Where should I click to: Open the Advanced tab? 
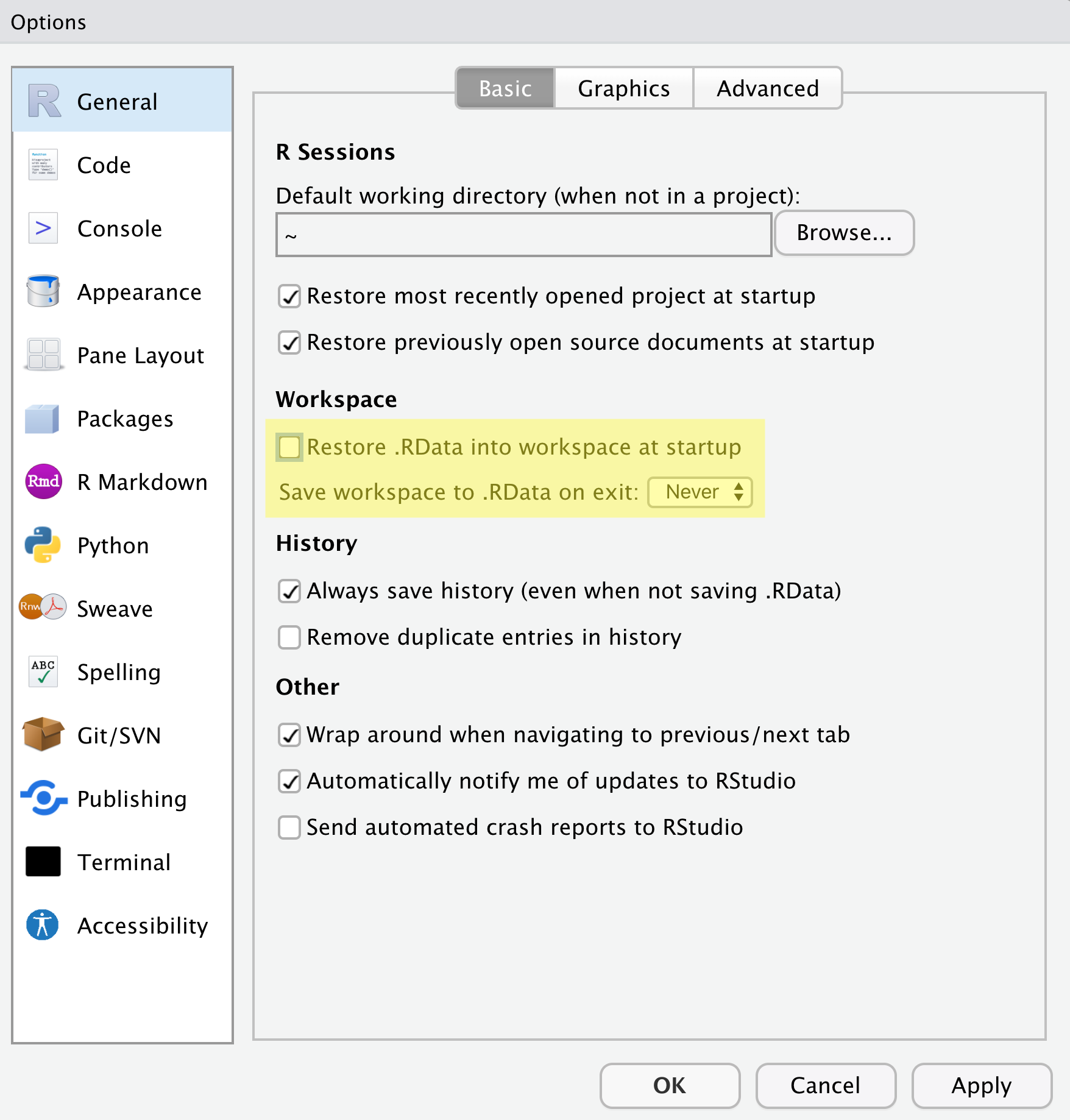[x=767, y=88]
